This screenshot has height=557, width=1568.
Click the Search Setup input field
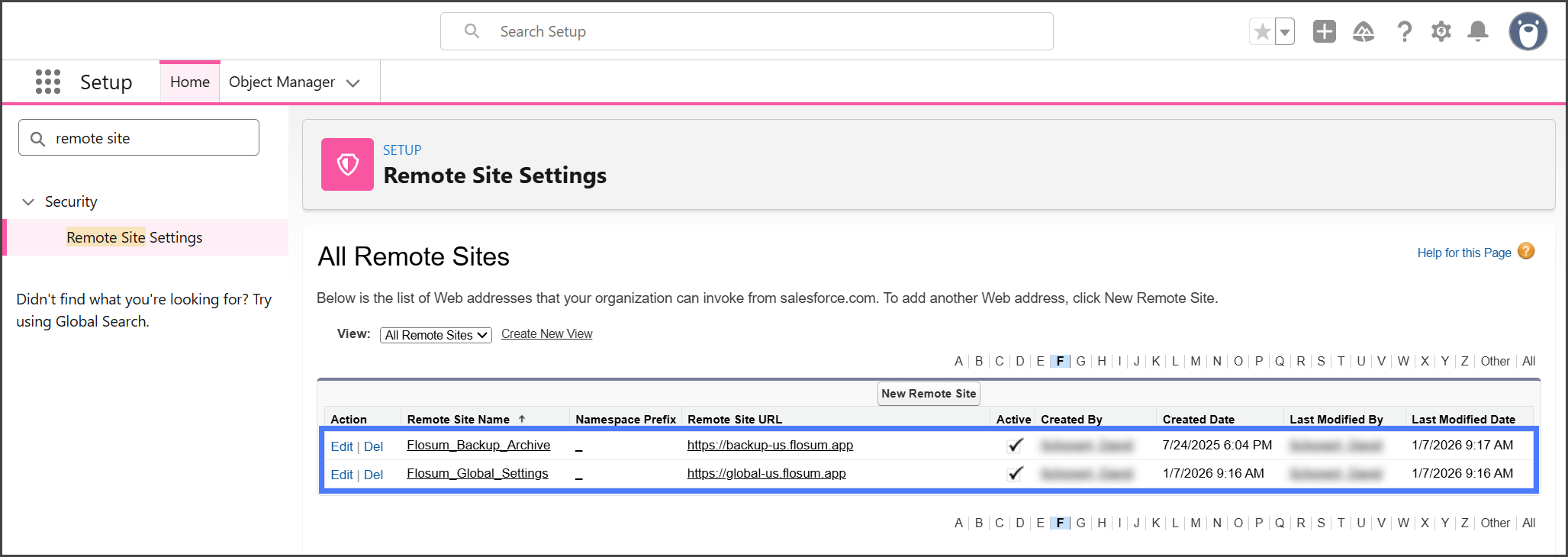pyautogui.click(x=746, y=32)
